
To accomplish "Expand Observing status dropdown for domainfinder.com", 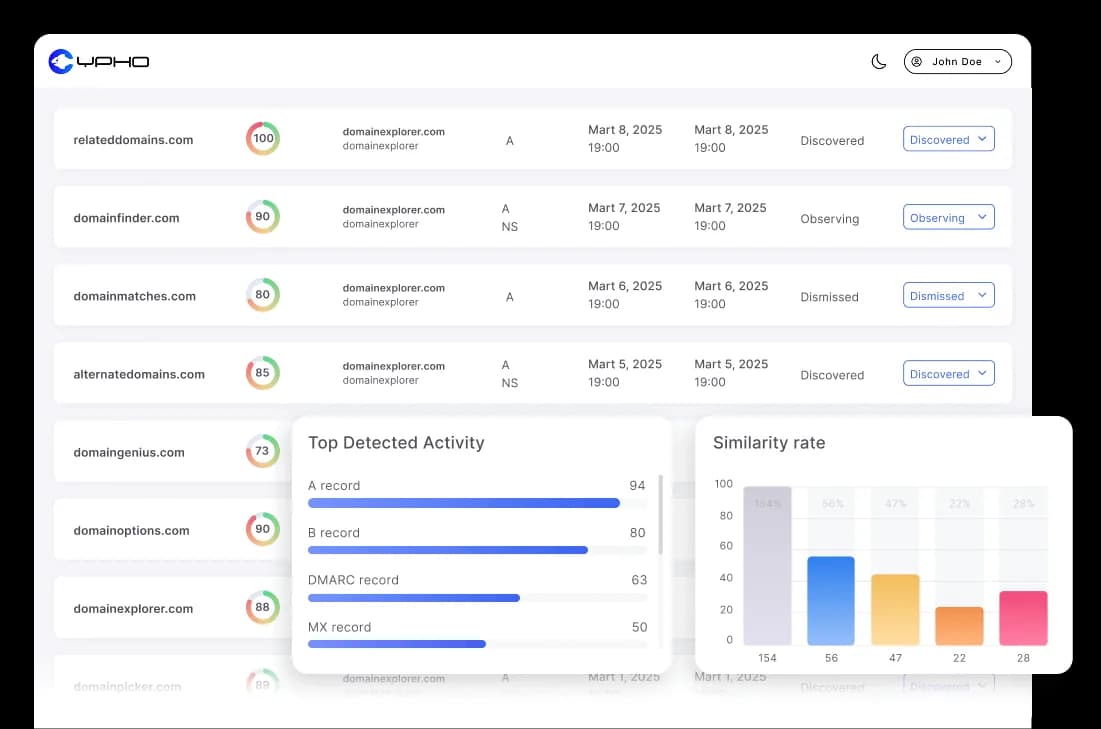I will 948,218.
